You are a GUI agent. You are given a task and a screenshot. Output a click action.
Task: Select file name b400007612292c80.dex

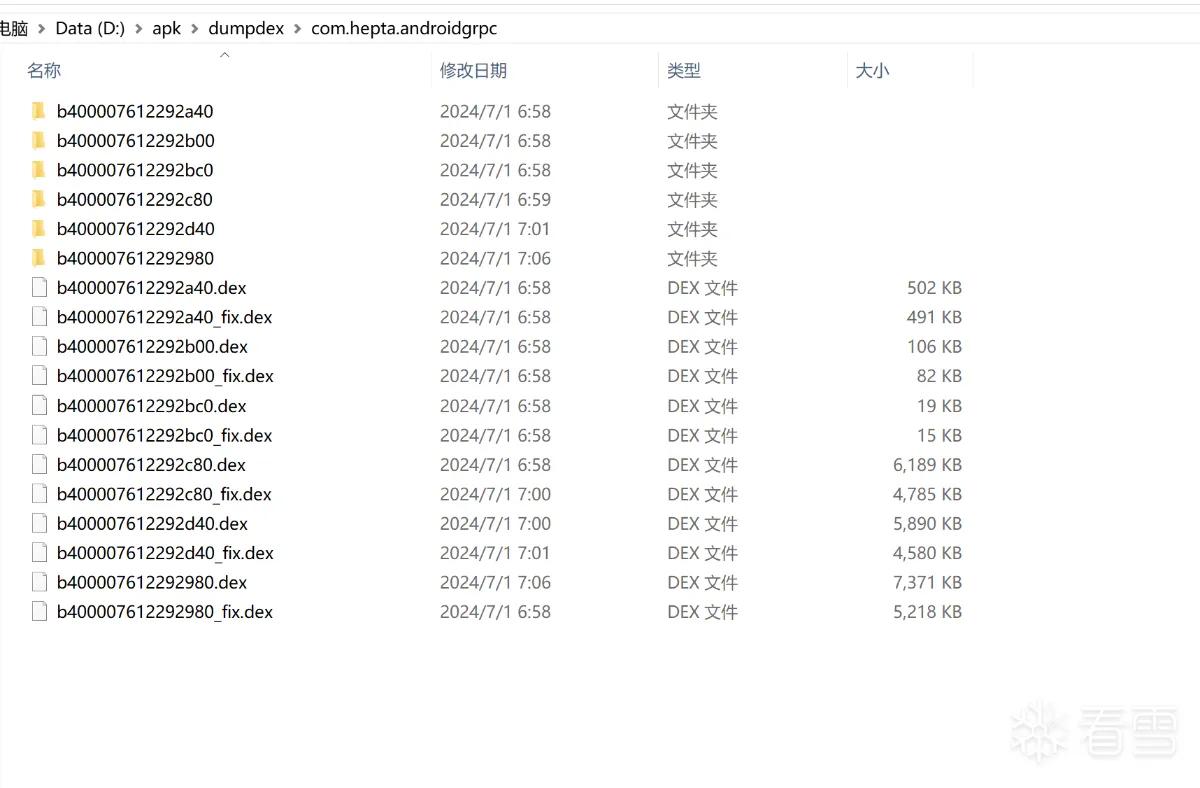pos(151,465)
